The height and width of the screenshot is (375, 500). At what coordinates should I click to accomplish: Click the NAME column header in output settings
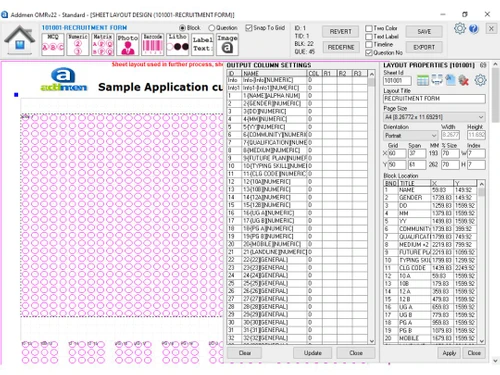pyautogui.click(x=274, y=73)
